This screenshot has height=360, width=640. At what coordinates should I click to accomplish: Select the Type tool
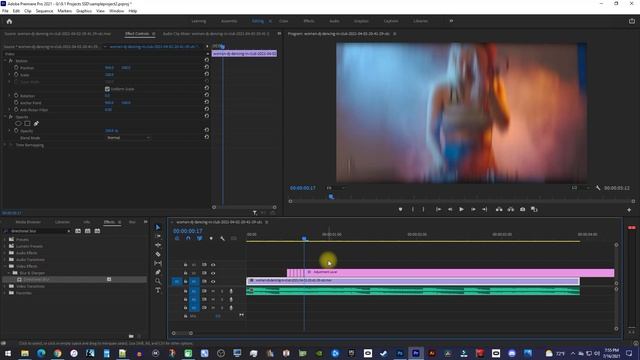pyautogui.click(x=158, y=290)
